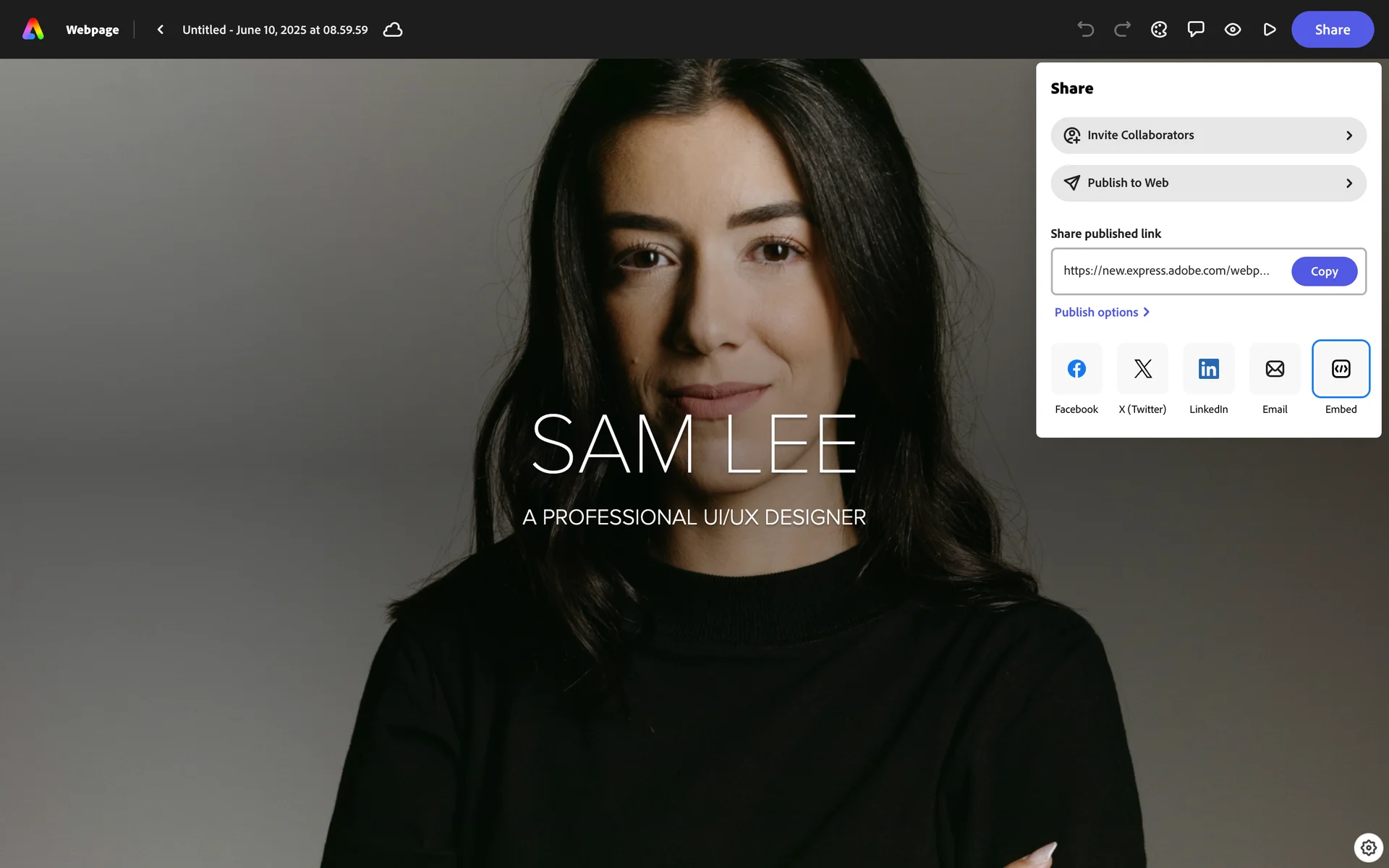The height and width of the screenshot is (868, 1389).
Task: Share to LinkedIn
Action: pos(1208,369)
